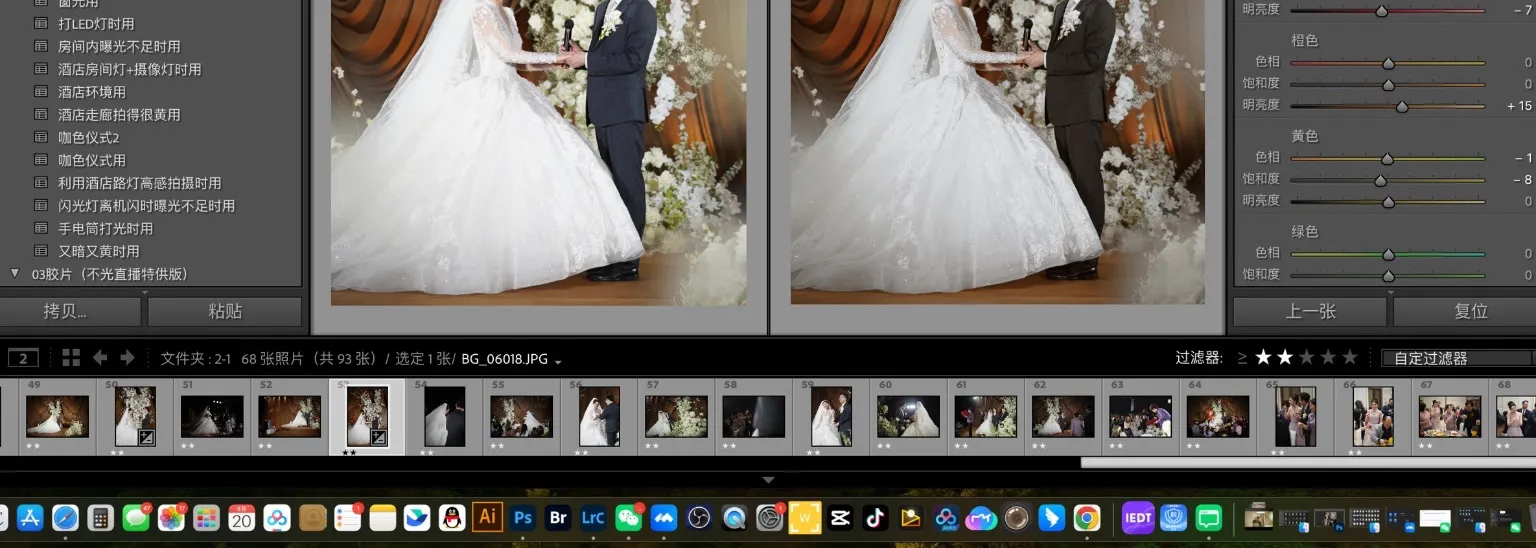Open Launchpad from the dock

click(x=206, y=517)
